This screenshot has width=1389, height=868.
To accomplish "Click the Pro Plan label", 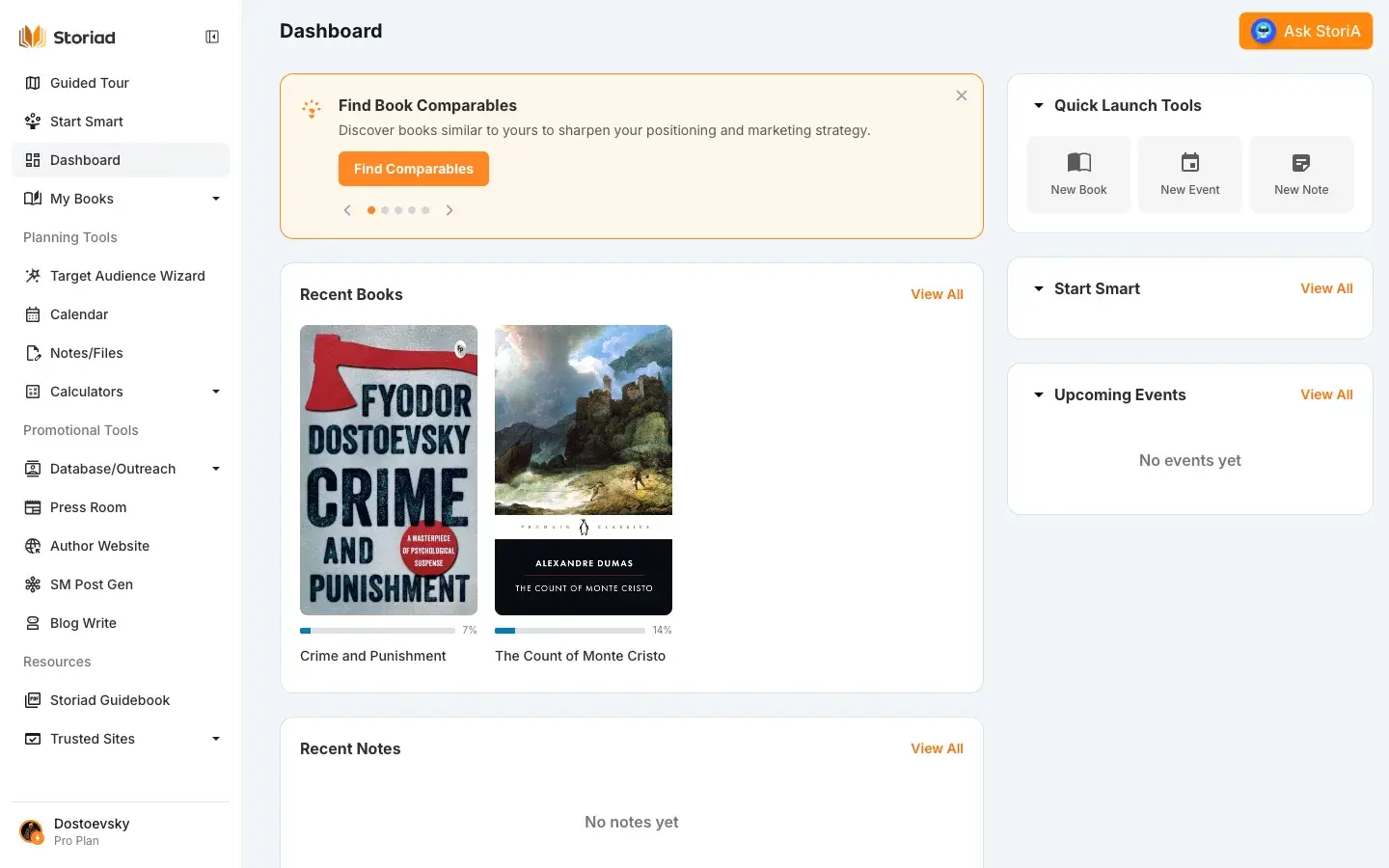I will pos(76,841).
